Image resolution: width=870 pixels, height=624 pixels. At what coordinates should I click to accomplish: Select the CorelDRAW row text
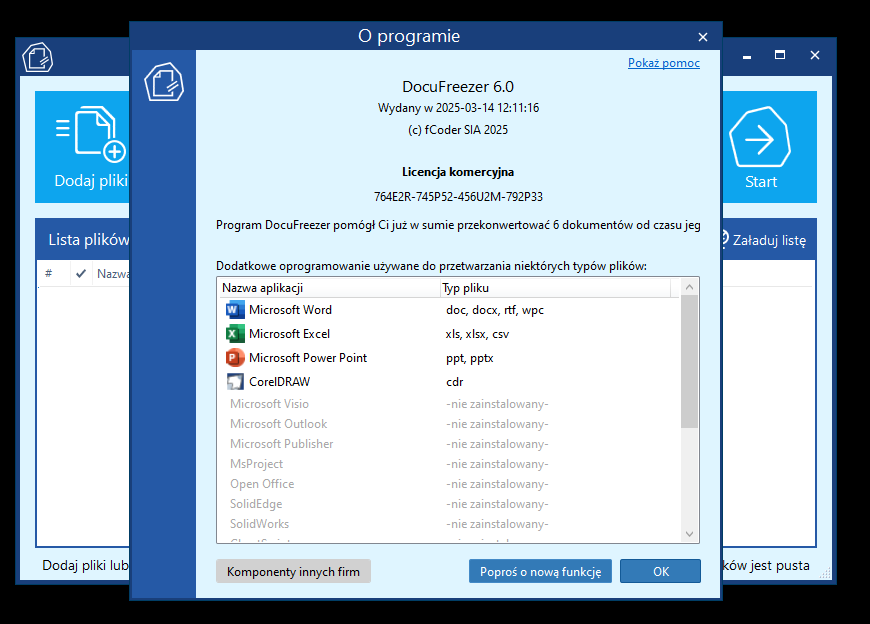(279, 382)
